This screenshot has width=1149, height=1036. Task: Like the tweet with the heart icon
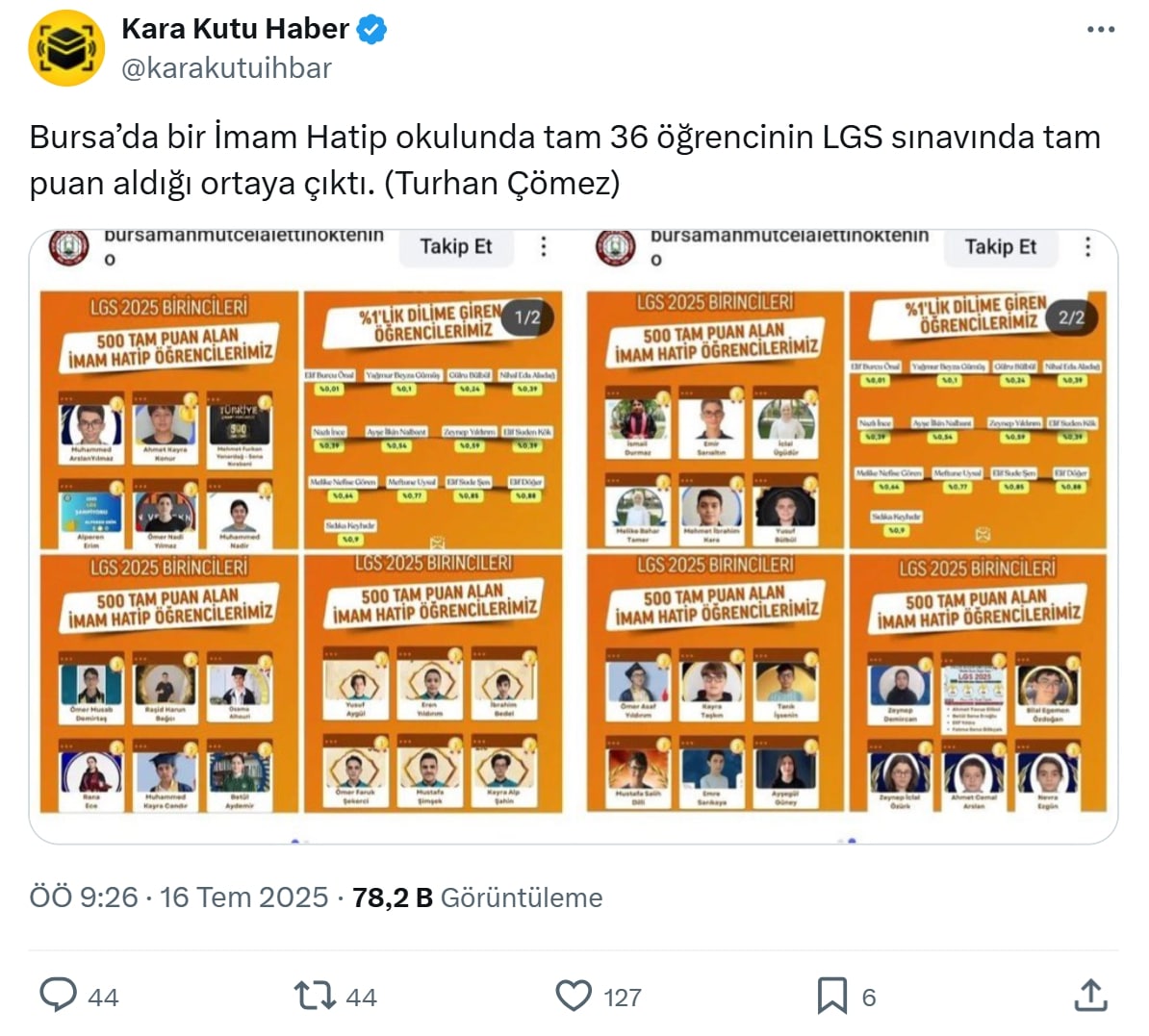pos(574,996)
